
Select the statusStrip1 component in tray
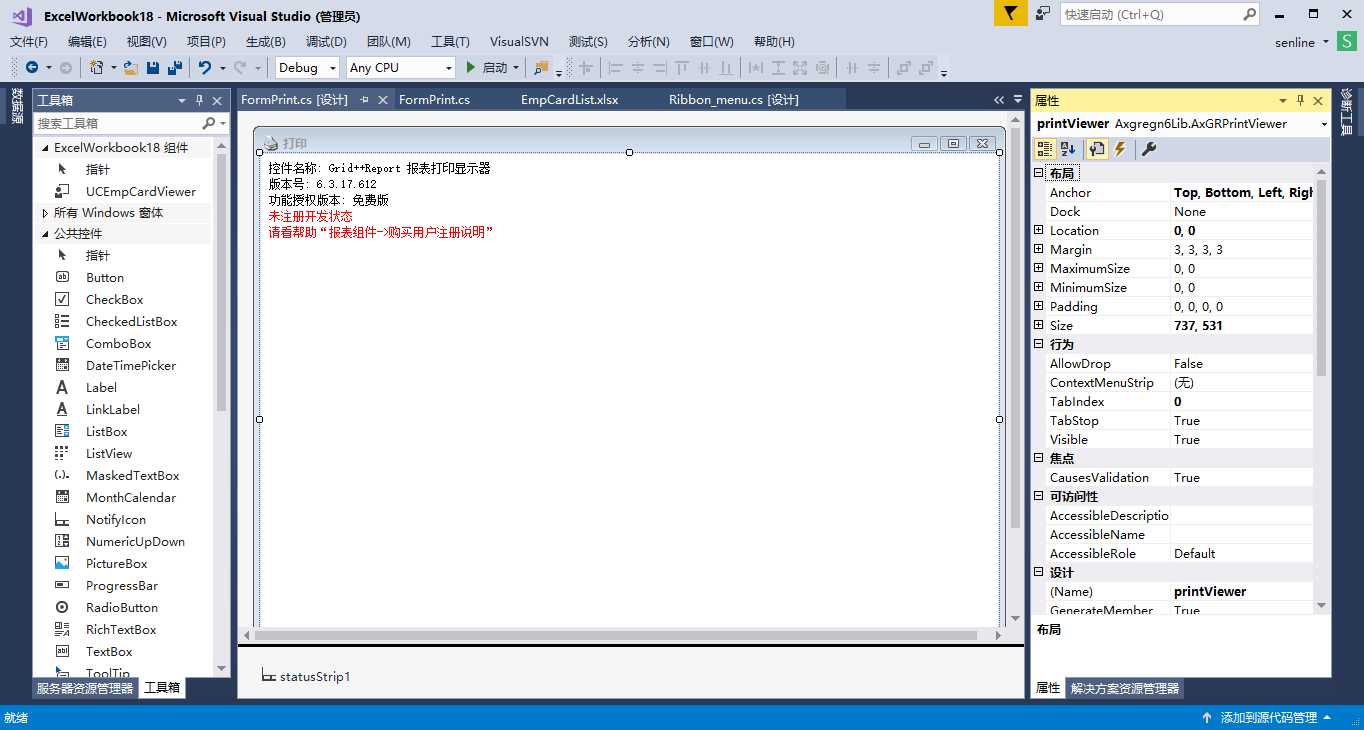pyautogui.click(x=306, y=676)
